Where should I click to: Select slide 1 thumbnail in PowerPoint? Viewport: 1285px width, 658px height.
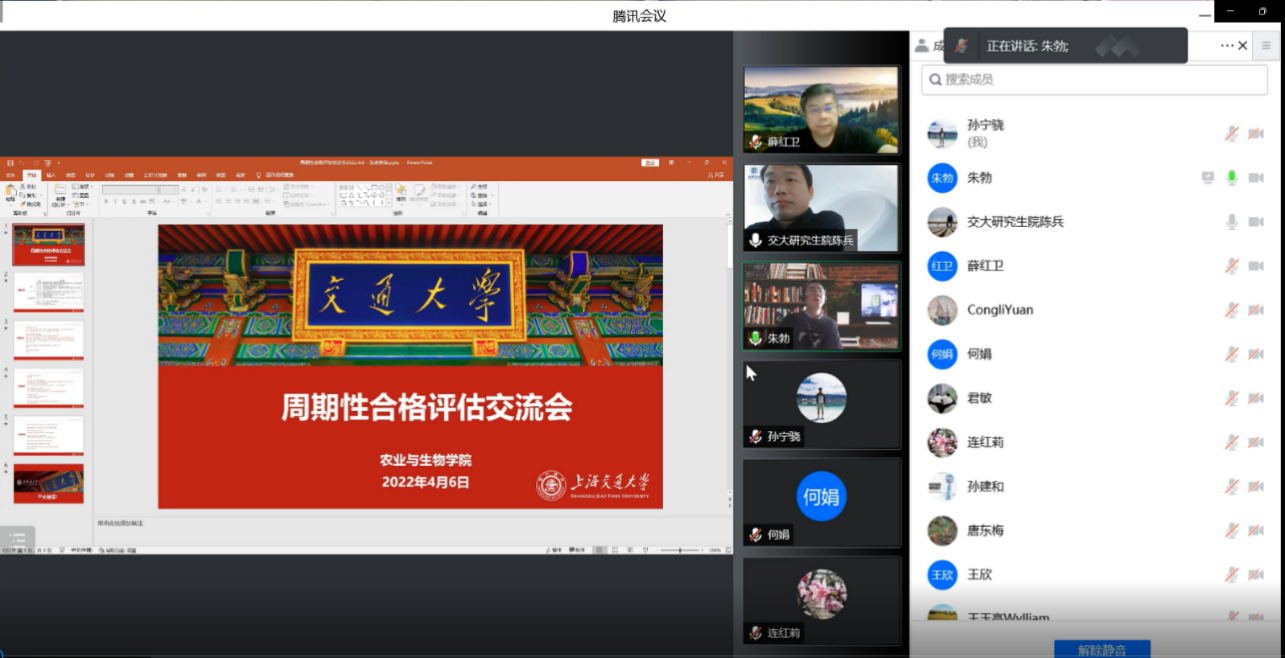click(48, 244)
